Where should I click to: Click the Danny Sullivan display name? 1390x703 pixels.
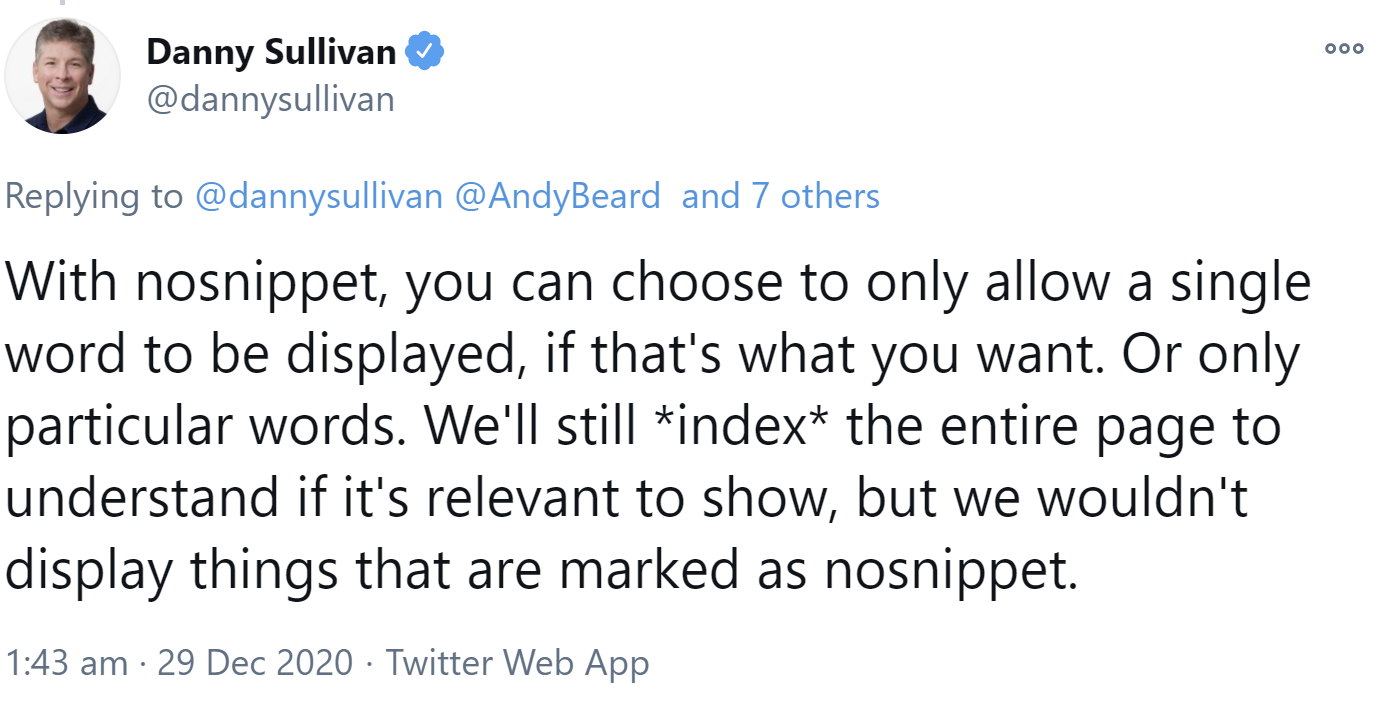pos(270,51)
